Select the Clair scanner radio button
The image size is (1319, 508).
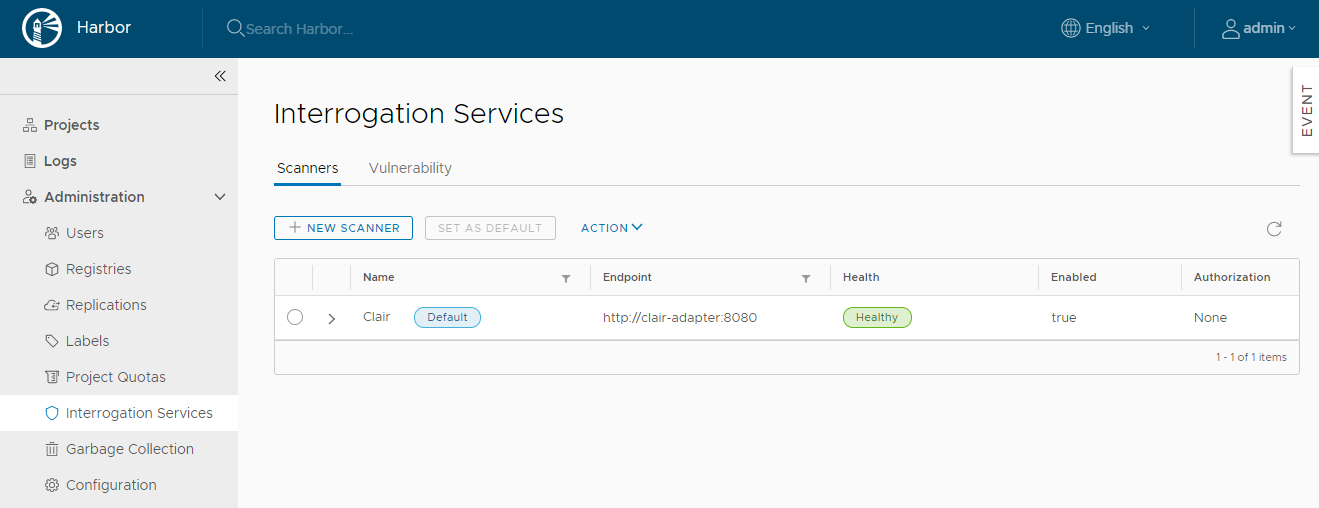pos(295,317)
